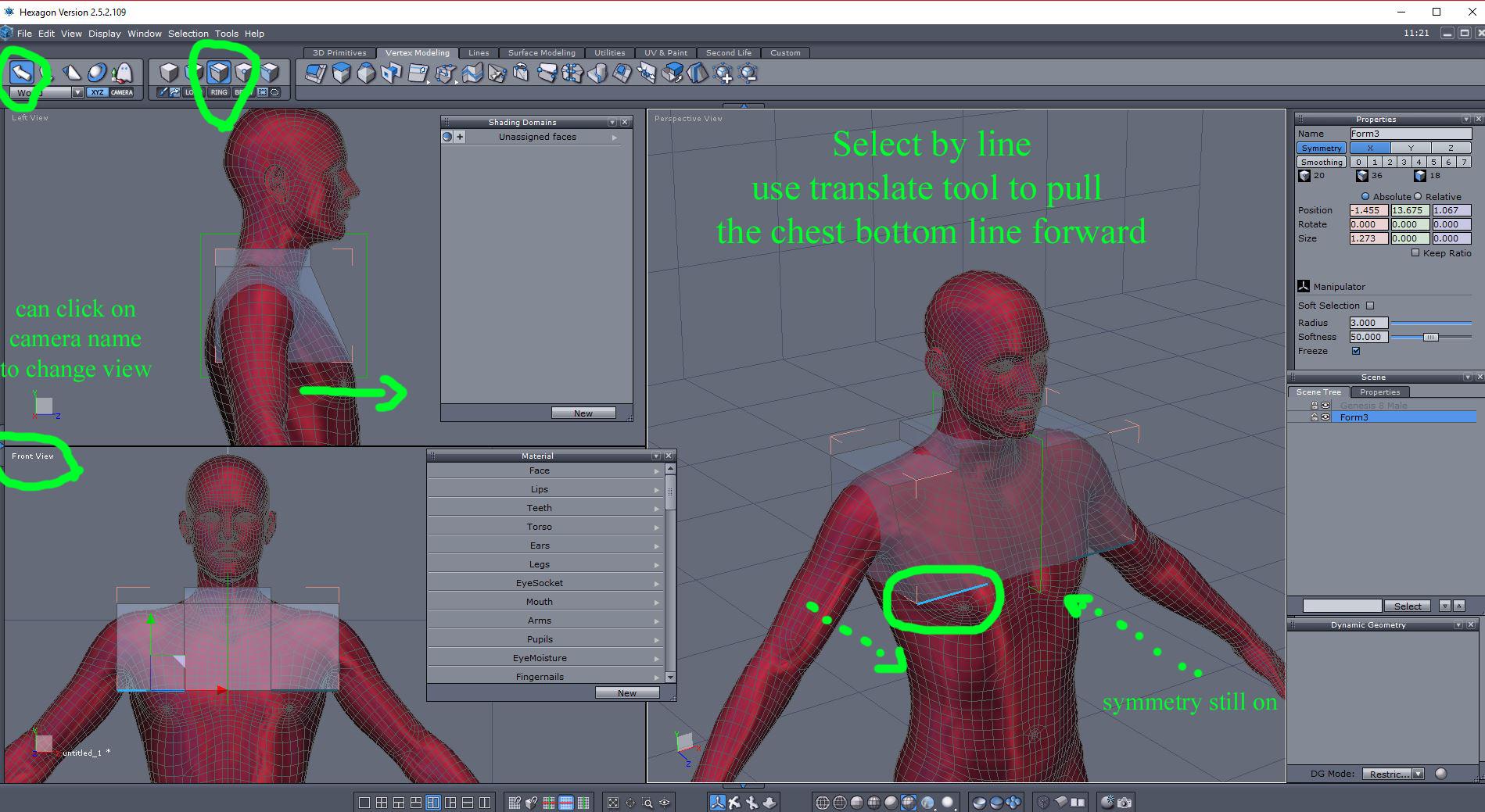Click the last cube icon in selection modes

pos(269,73)
